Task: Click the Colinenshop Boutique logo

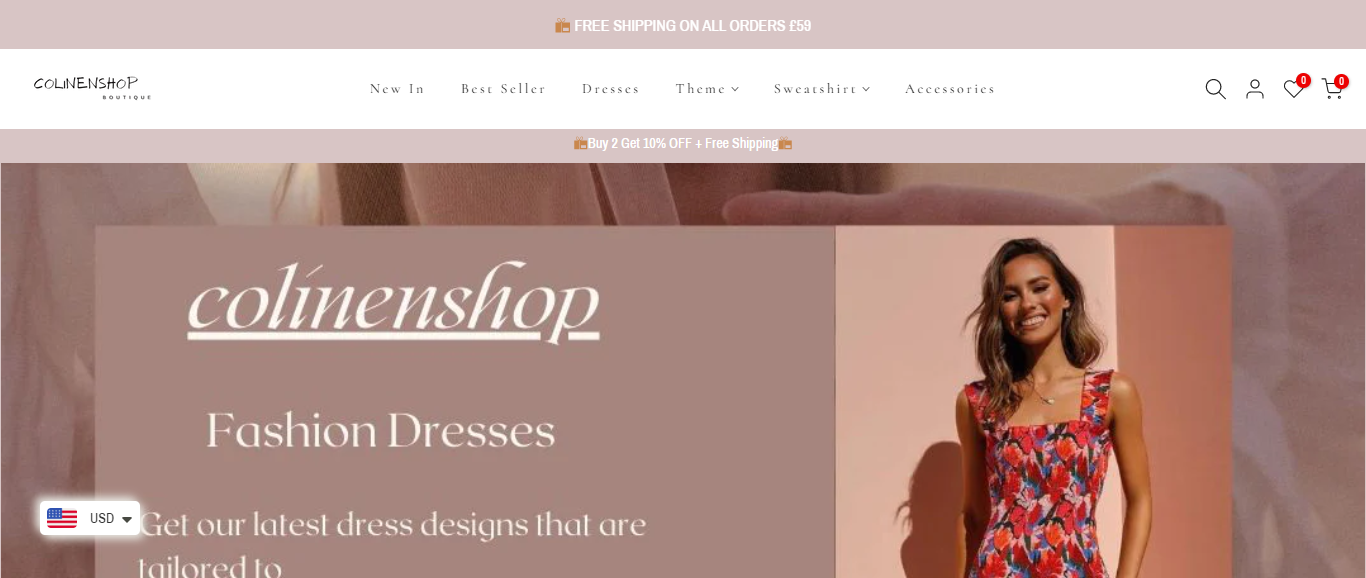Action: pyautogui.click(x=92, y=88)
